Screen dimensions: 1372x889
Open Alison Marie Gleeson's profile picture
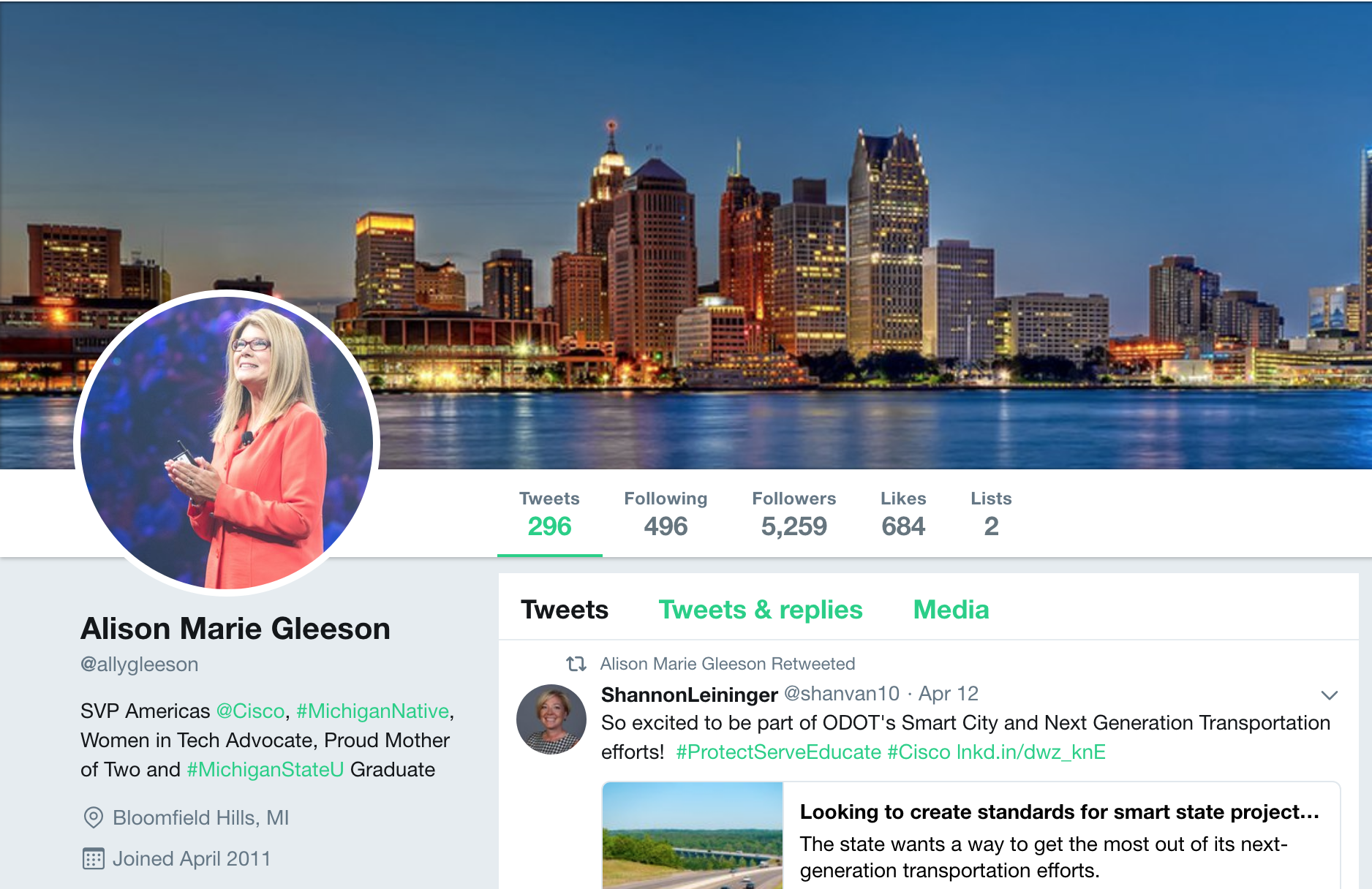click(x=227, y=442)
